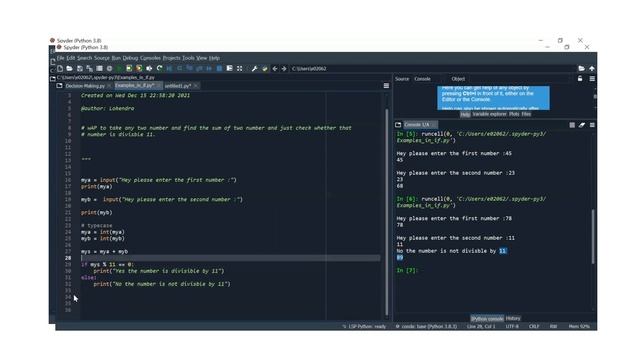Browse working directory folder icon

coord(581,69)
